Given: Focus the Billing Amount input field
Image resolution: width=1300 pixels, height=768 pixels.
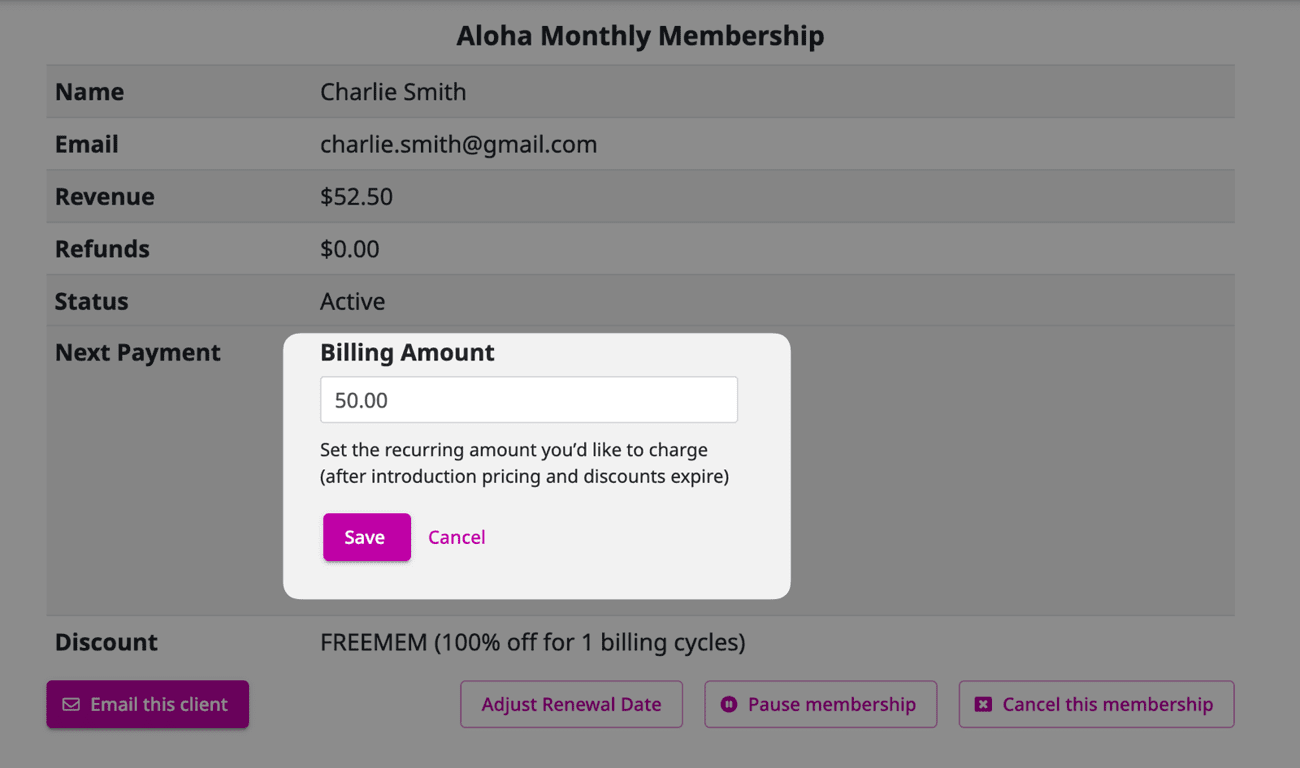Looking at the screenshot, I should [x=528, y=400].
